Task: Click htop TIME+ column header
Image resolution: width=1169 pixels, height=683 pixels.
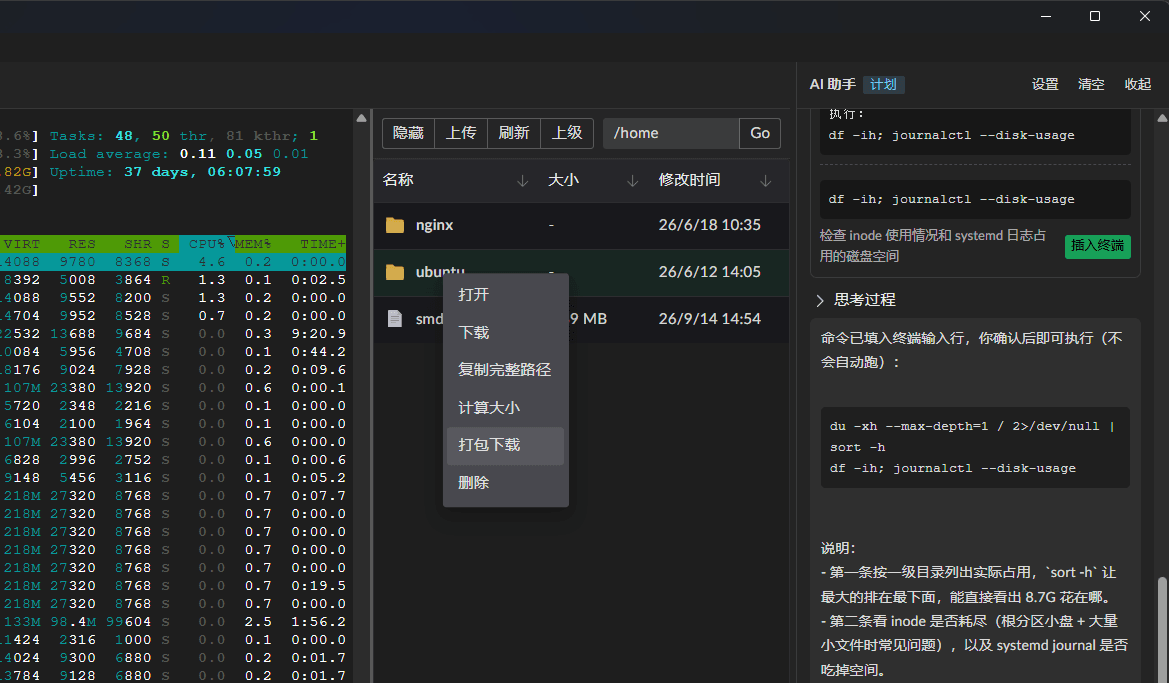Action: pos(323,244)
